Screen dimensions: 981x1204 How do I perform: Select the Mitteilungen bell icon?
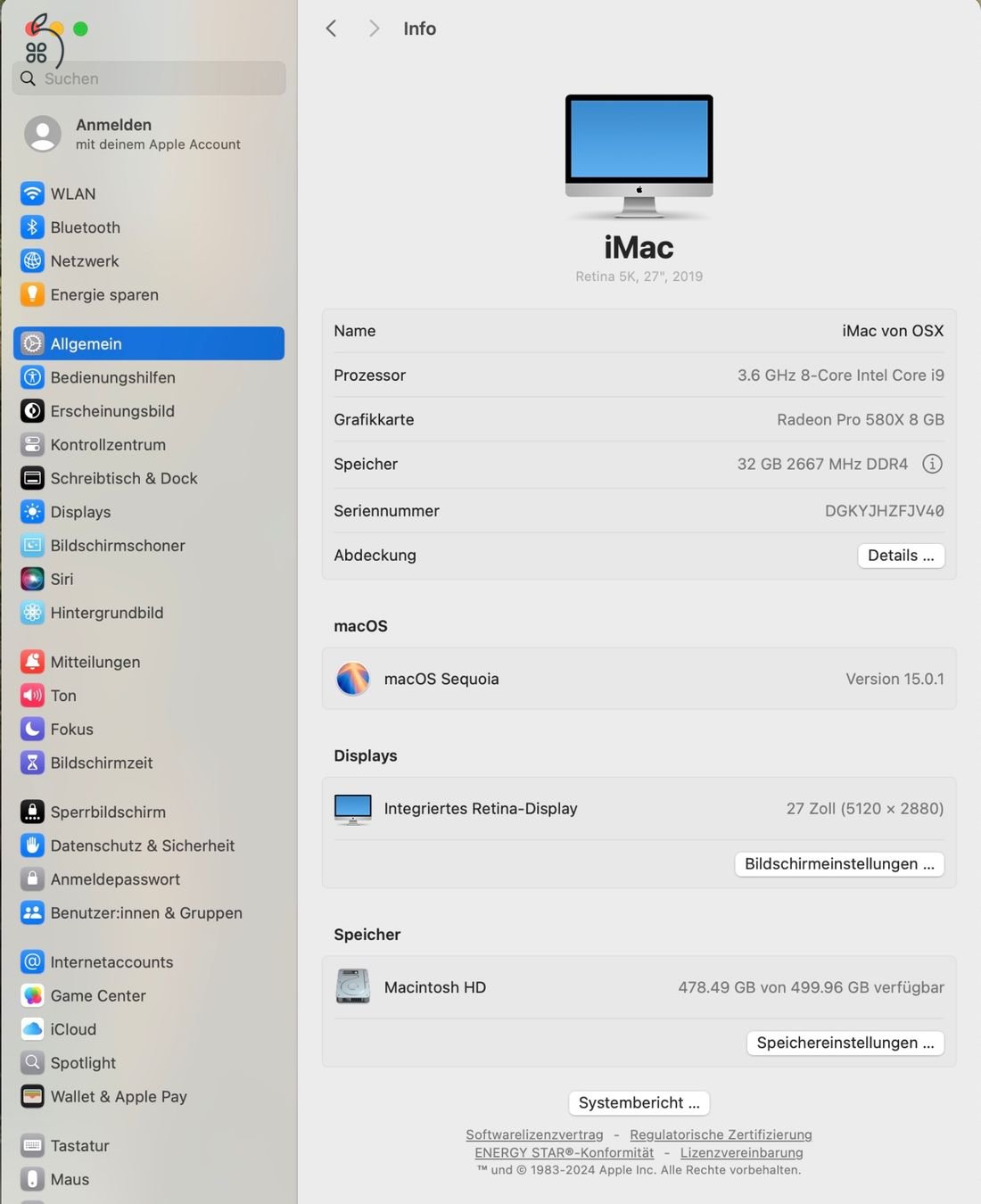pyautogui.click(x=32, y=662)
